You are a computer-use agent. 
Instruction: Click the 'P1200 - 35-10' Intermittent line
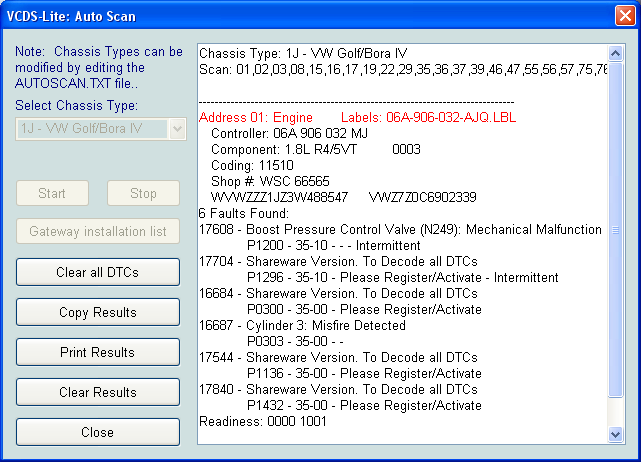334,245
